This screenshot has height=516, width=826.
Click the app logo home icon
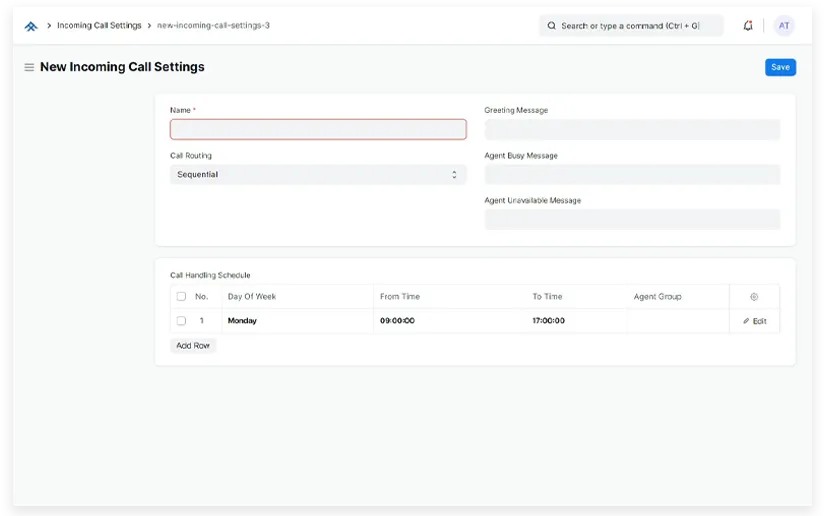click(31, 26)
